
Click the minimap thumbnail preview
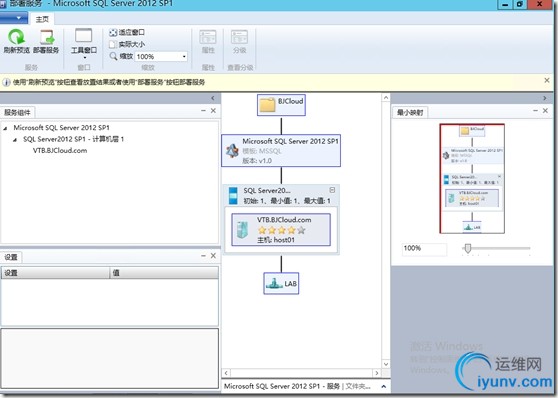472,178
